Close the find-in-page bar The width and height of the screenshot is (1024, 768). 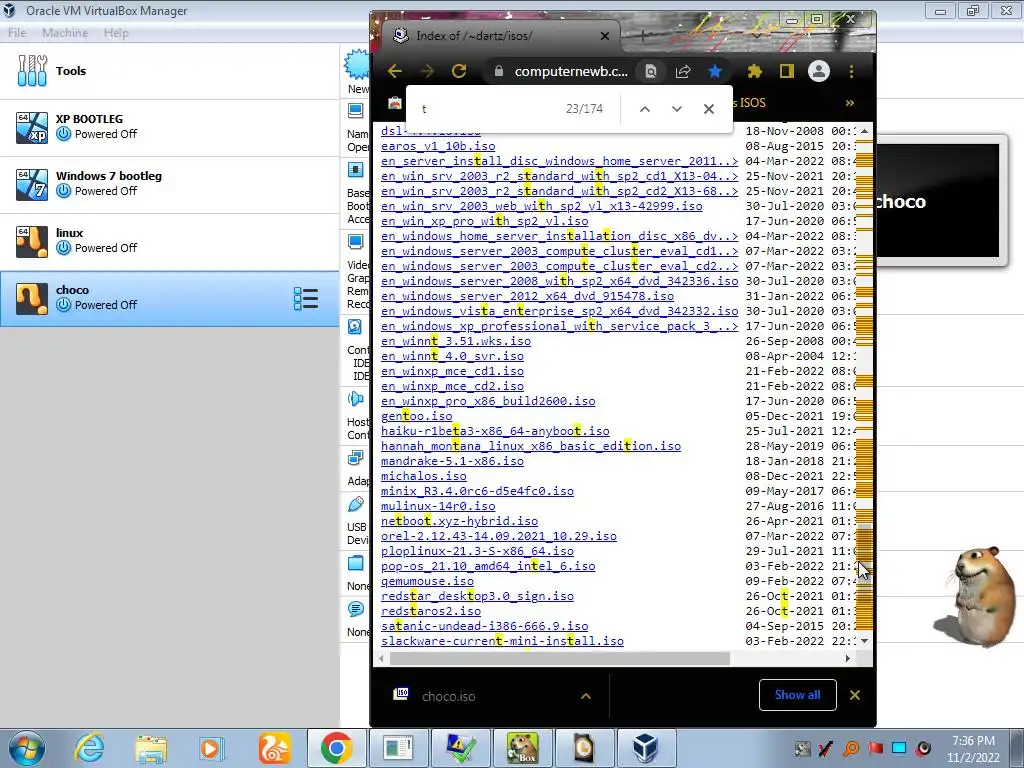[709, 109]
